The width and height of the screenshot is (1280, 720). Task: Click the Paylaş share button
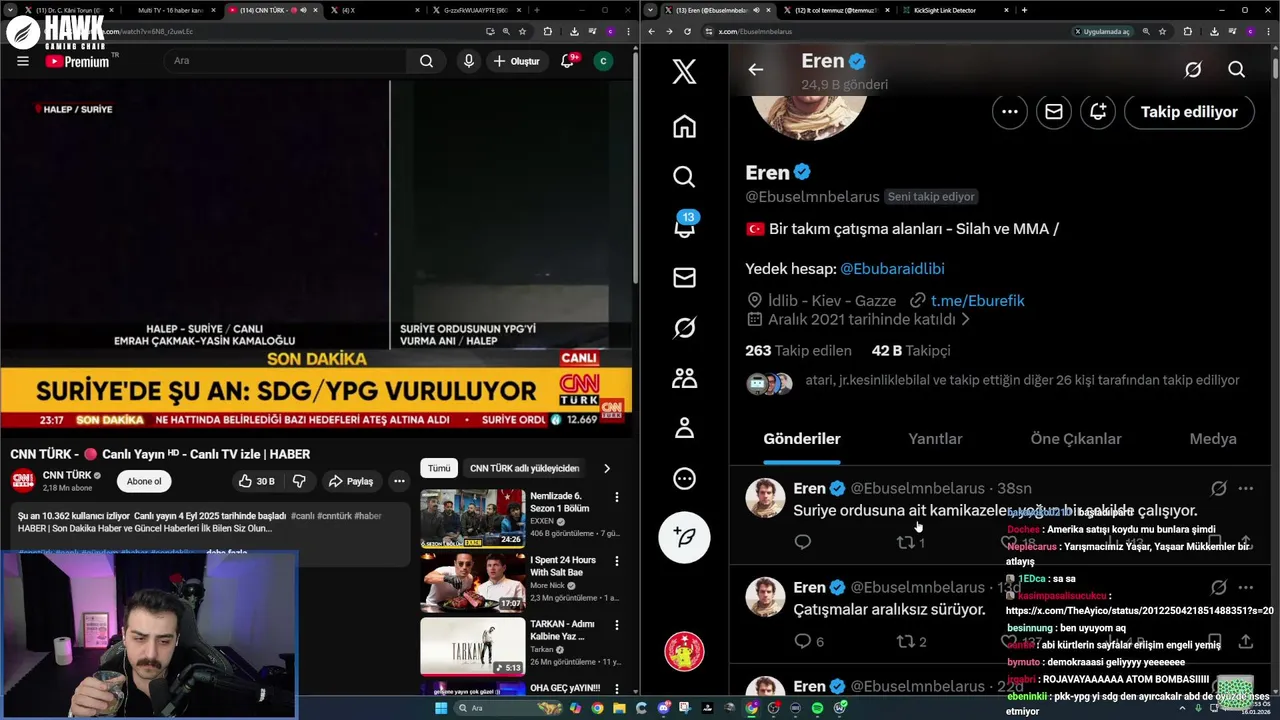tap(351, 481)
